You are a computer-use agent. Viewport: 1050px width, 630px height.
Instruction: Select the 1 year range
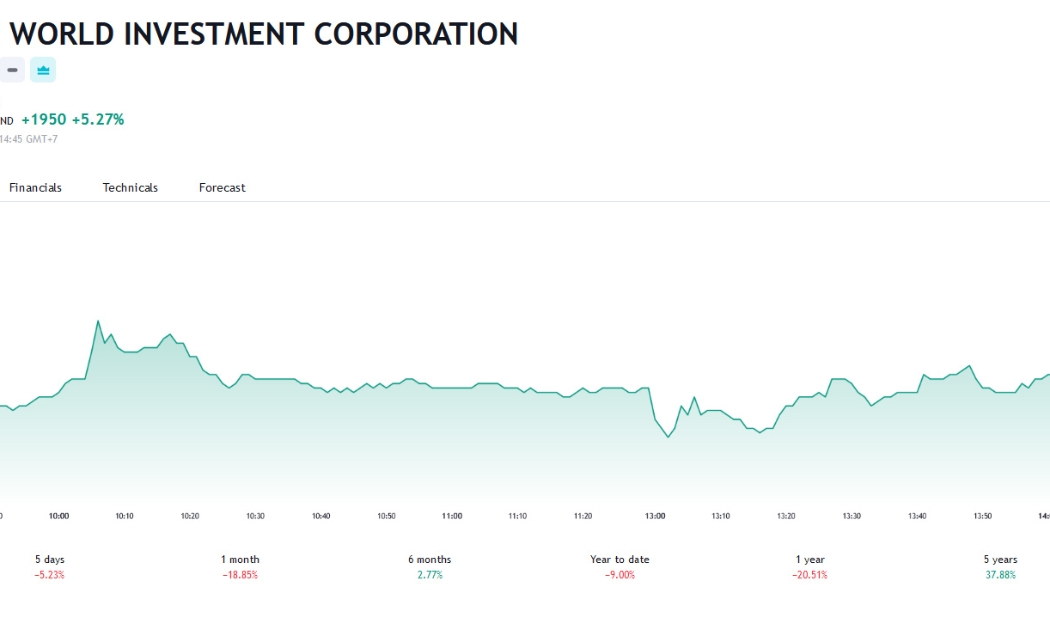click(x=810, y=566)
